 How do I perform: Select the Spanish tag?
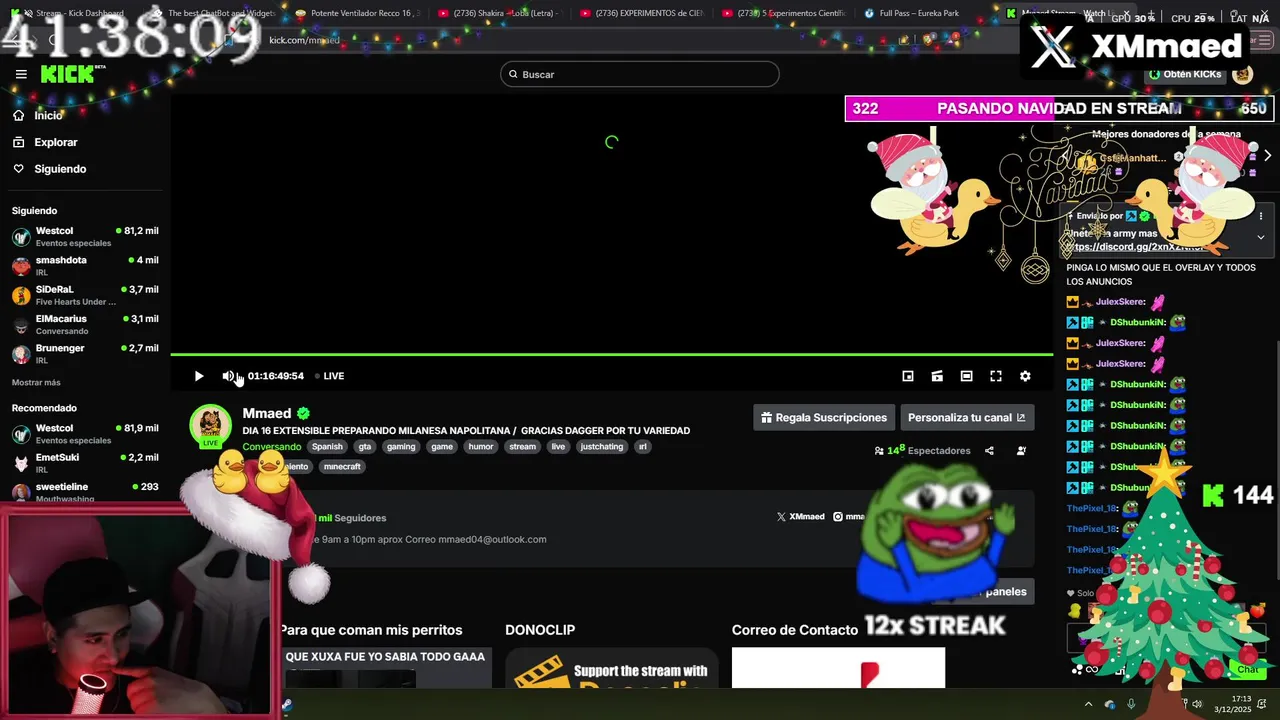point(327,447)
